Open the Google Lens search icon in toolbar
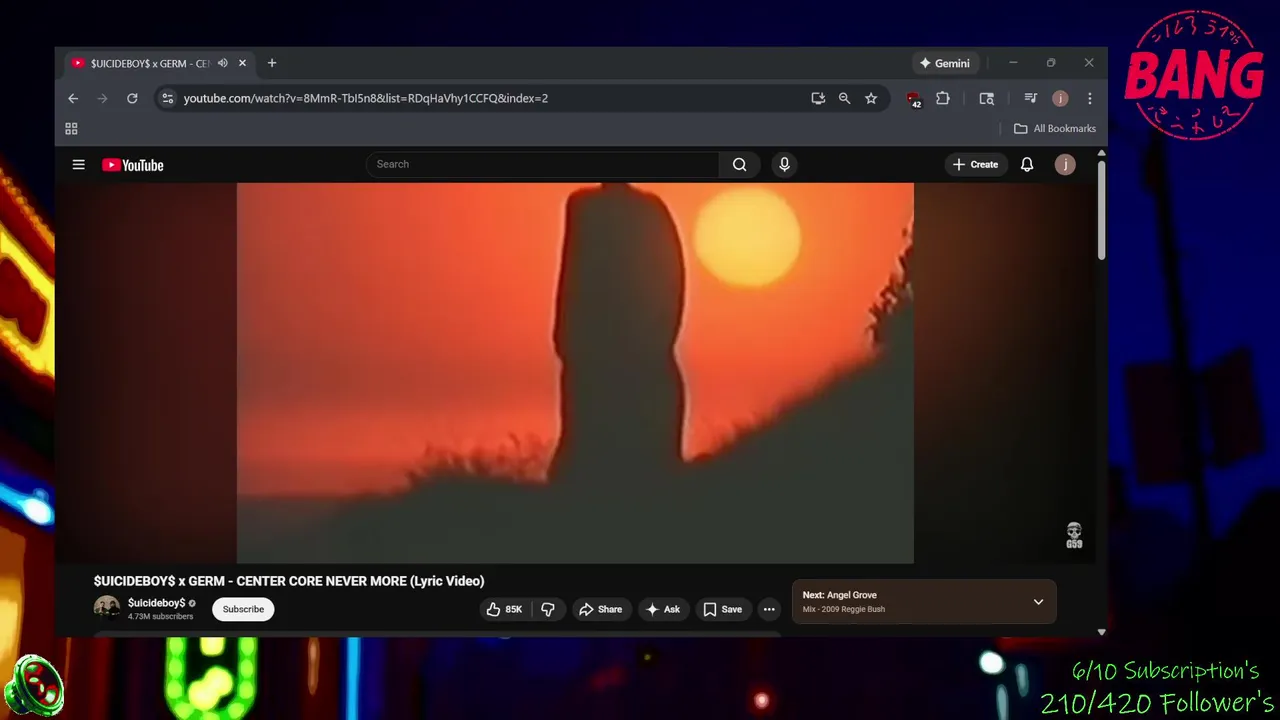 986,98
